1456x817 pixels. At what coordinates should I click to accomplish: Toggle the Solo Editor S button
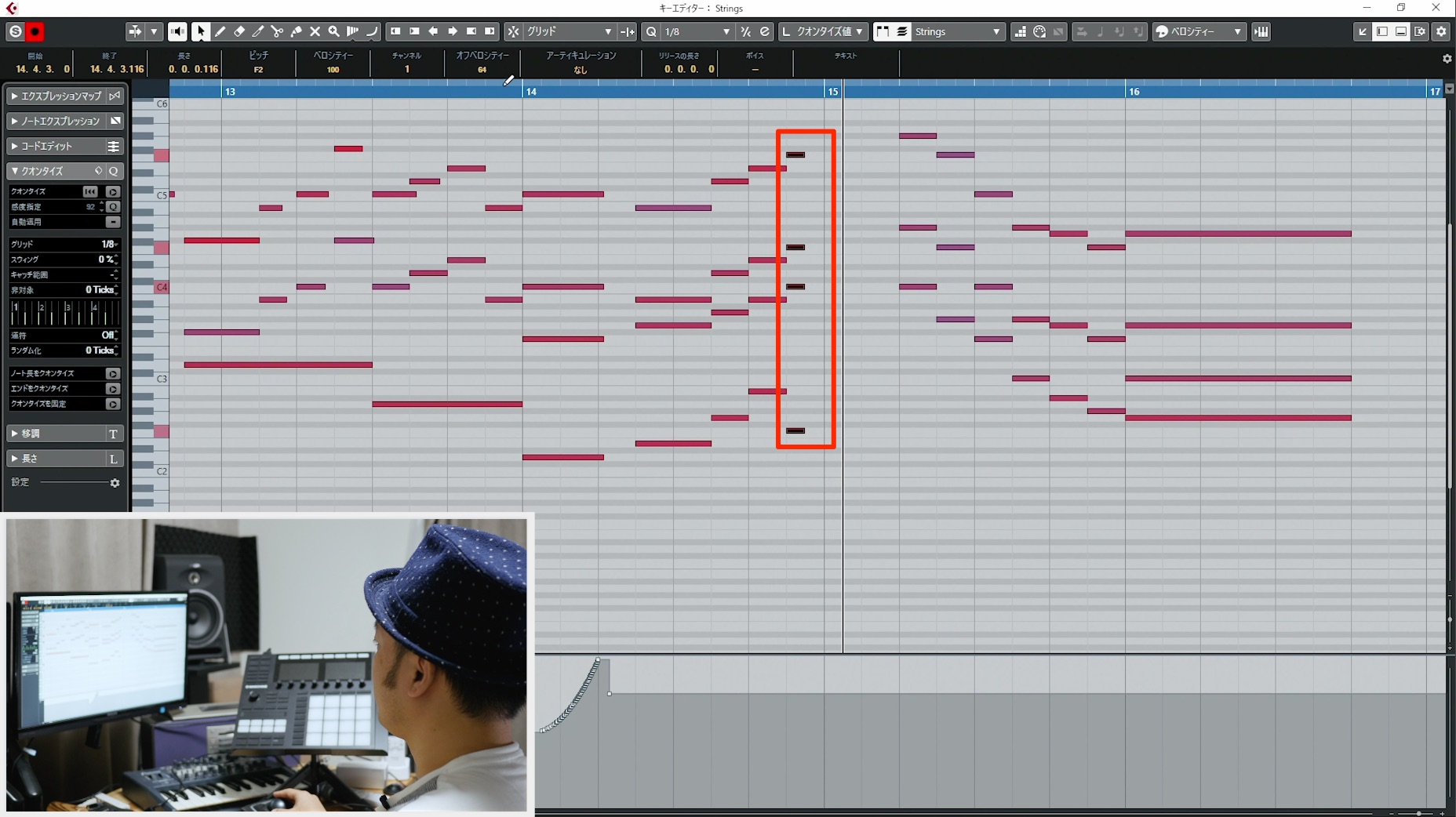point(15,31)
